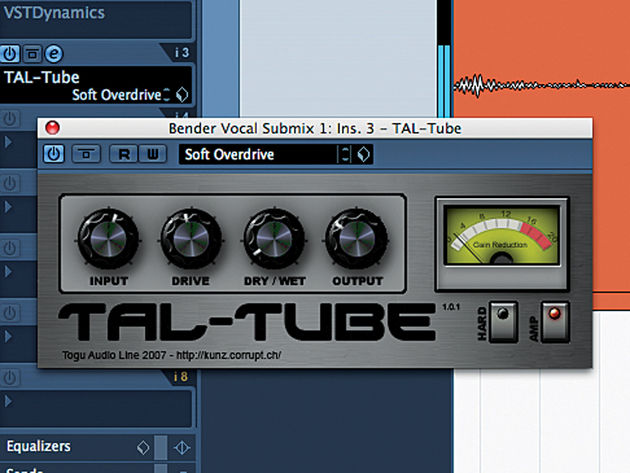This screenshot has width=630, height=473.
Task: Open preset management diamond icon in plugin toolbar
Action: tap(363, 155)
